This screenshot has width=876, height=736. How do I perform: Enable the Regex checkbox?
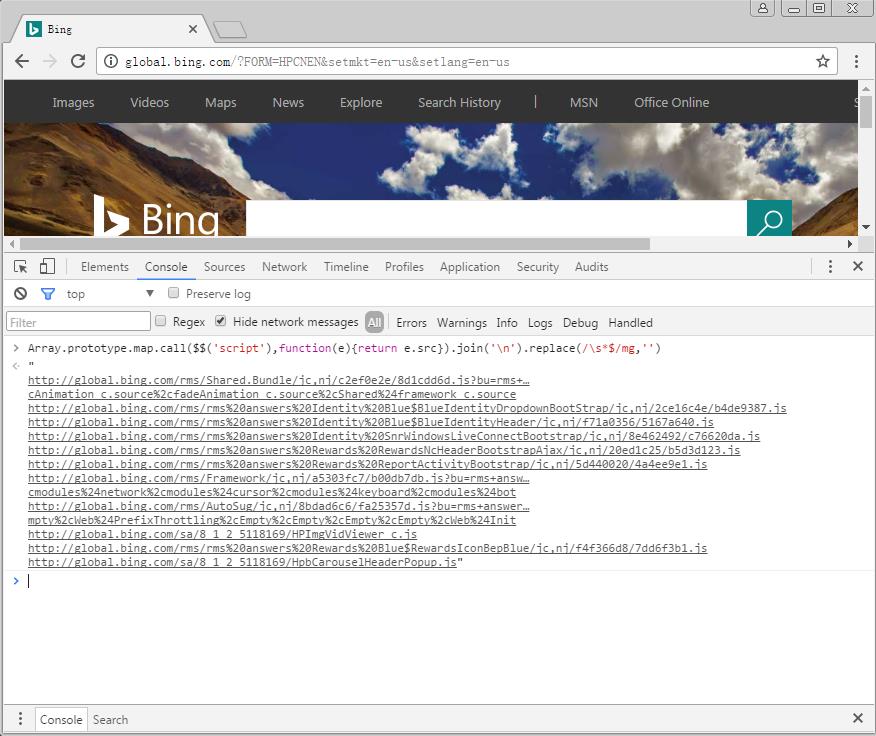161,321
